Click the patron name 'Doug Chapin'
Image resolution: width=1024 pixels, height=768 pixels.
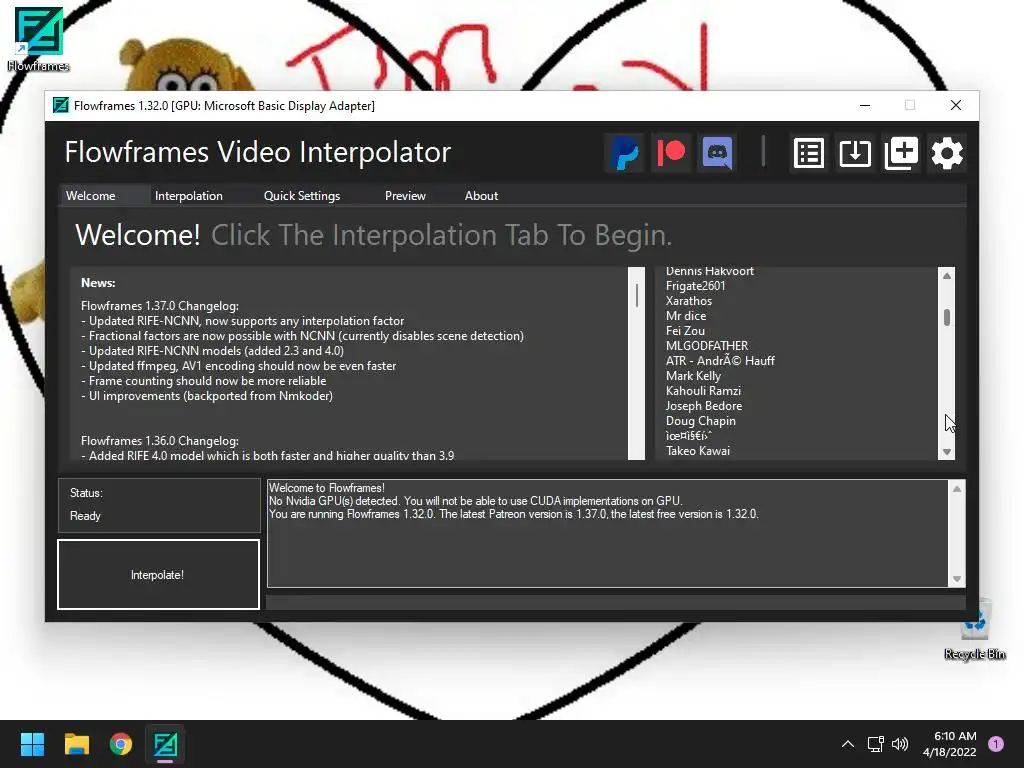coord(701,421)
